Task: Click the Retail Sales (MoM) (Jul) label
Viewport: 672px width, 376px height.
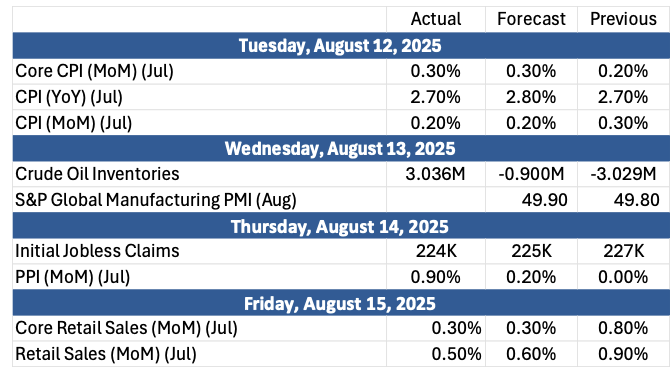Action: [x=106, y=354]
